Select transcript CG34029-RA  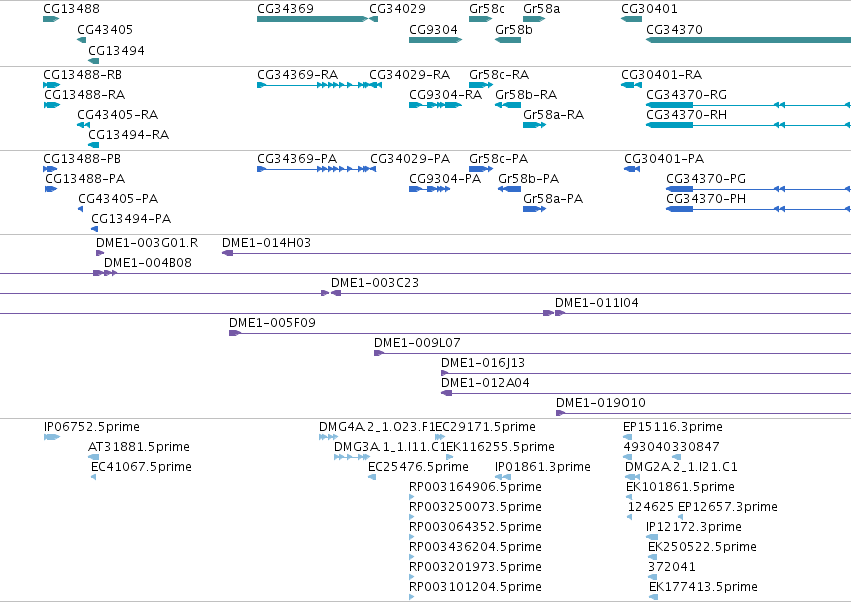coord(409,74)
